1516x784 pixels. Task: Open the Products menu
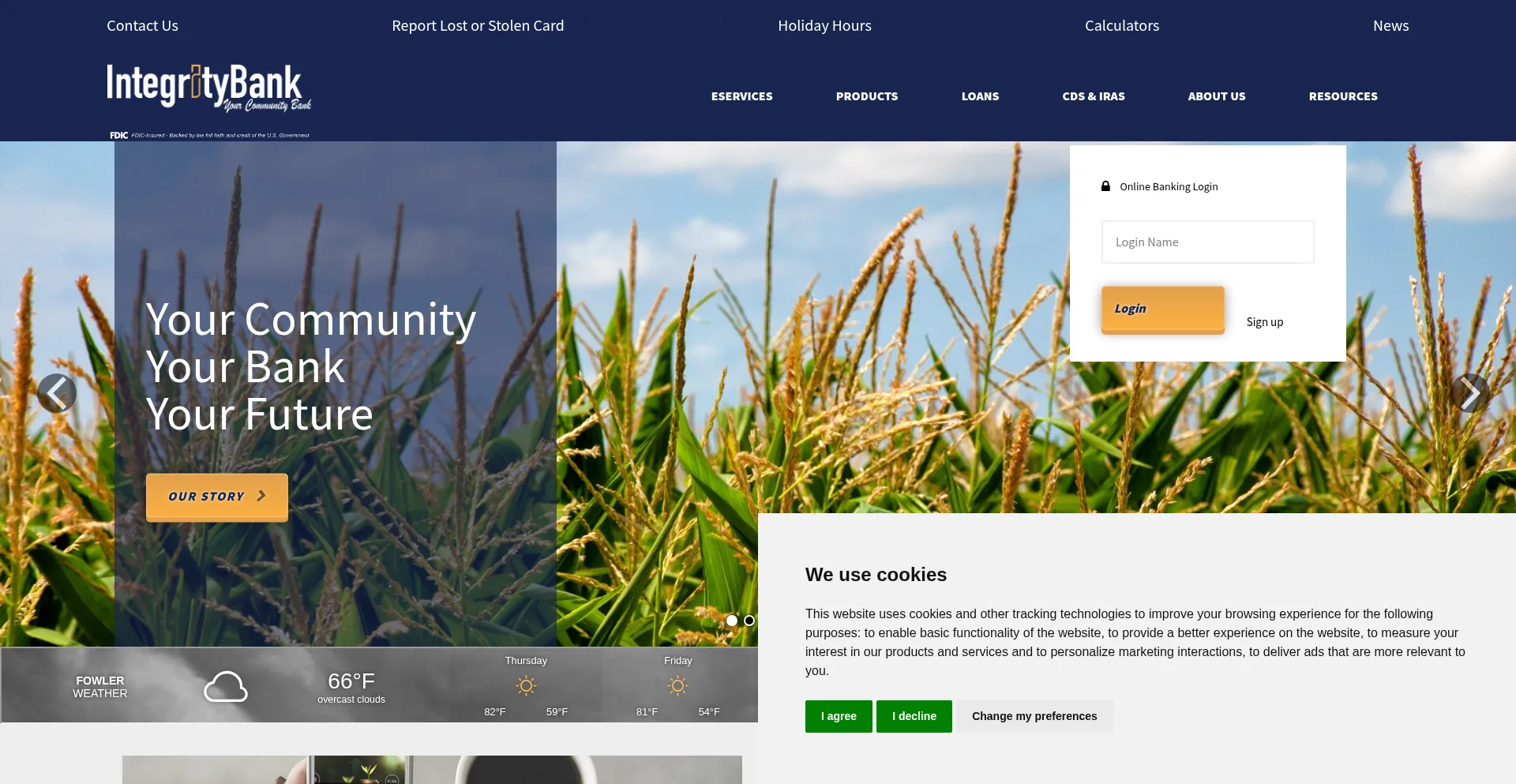[867, 96]
